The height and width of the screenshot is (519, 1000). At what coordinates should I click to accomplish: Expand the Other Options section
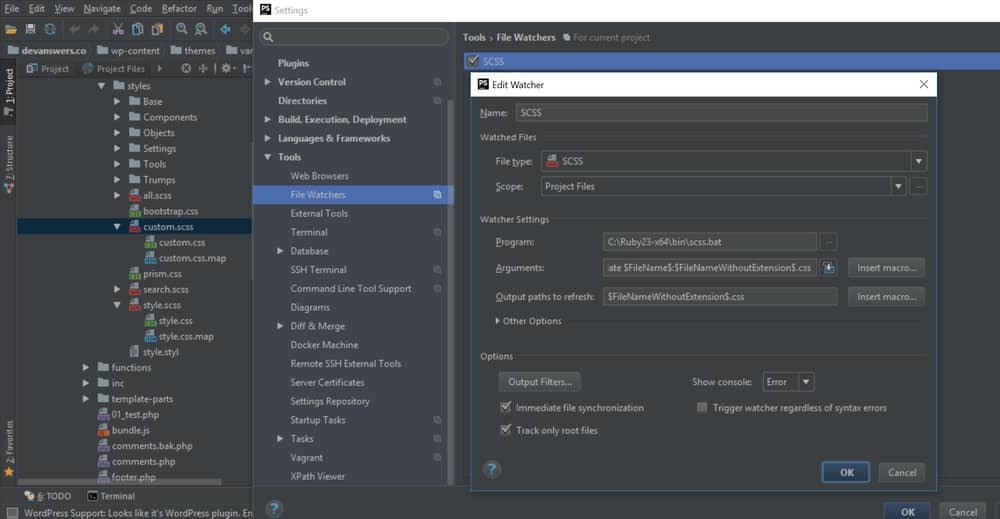click(500, 321)
